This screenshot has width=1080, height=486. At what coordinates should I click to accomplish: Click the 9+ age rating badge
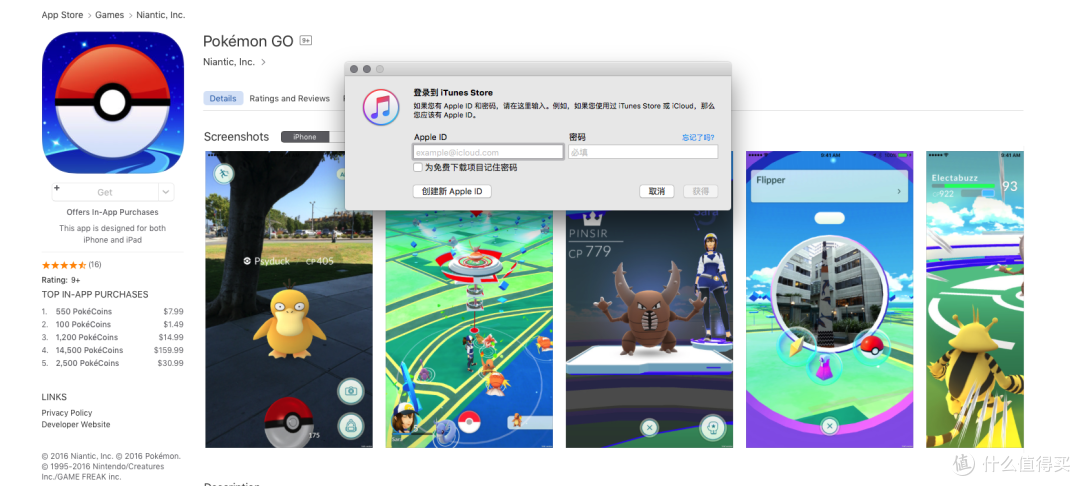point(306,41)
